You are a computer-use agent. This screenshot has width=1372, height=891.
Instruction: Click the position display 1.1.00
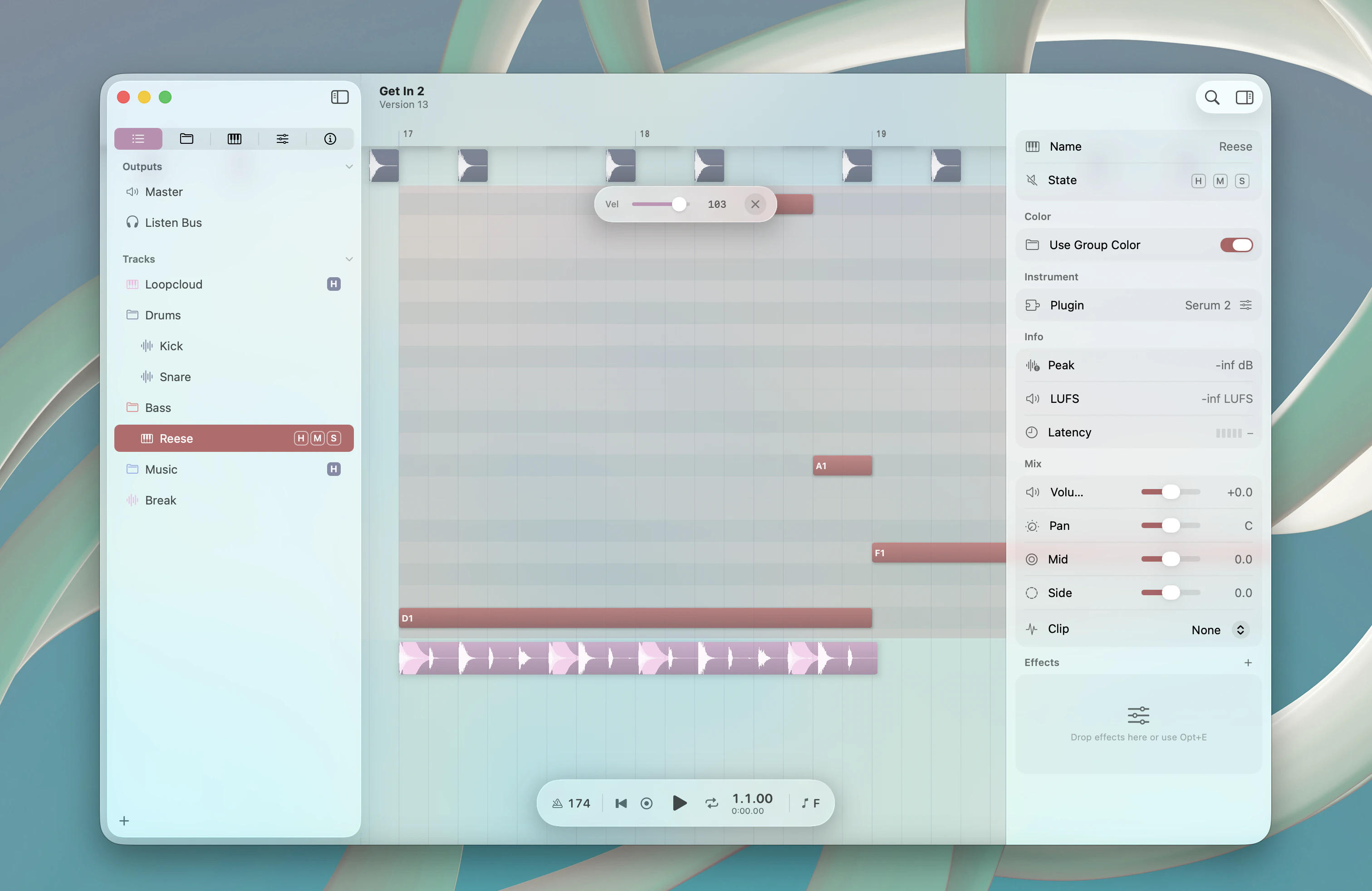click(752, 798)
